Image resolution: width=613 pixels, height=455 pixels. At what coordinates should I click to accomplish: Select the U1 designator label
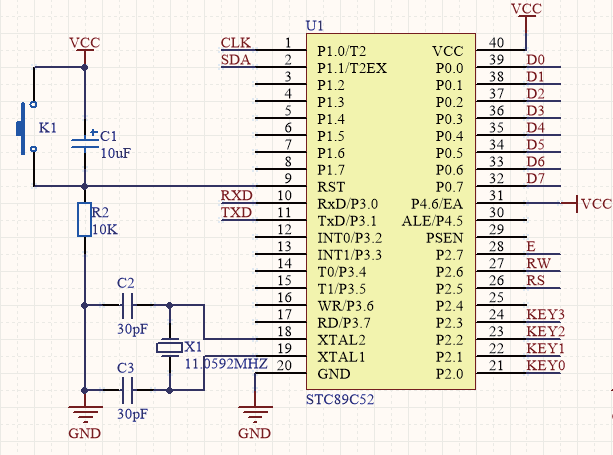pos(315,26)
